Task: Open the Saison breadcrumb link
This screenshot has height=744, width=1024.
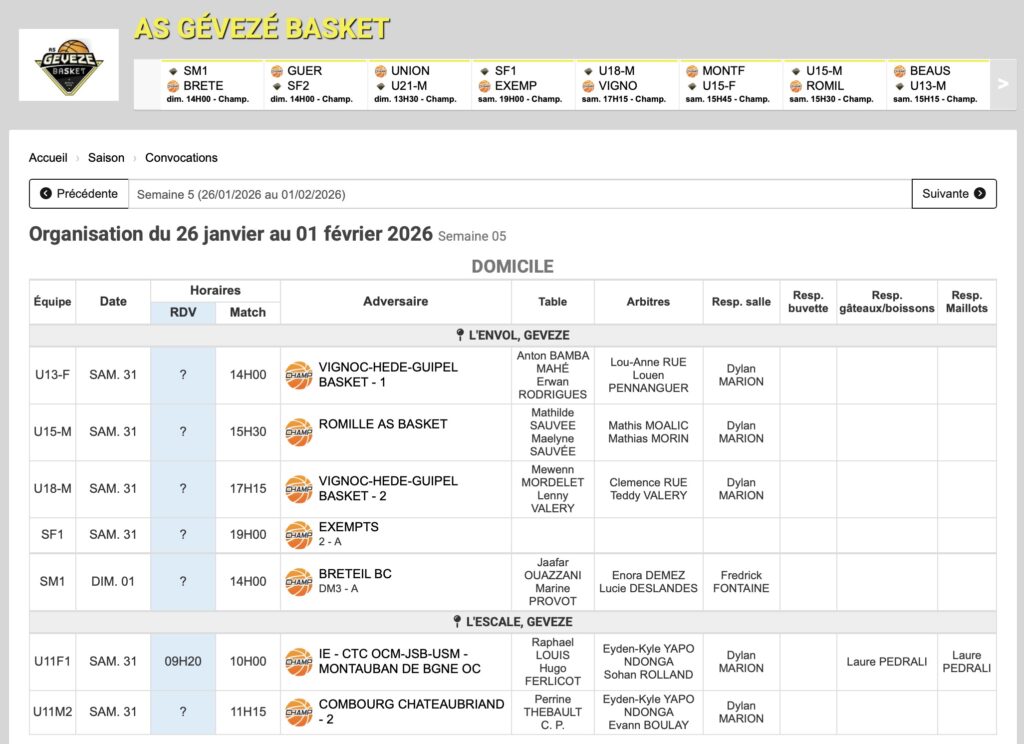Action: click(x=106, y=158)
